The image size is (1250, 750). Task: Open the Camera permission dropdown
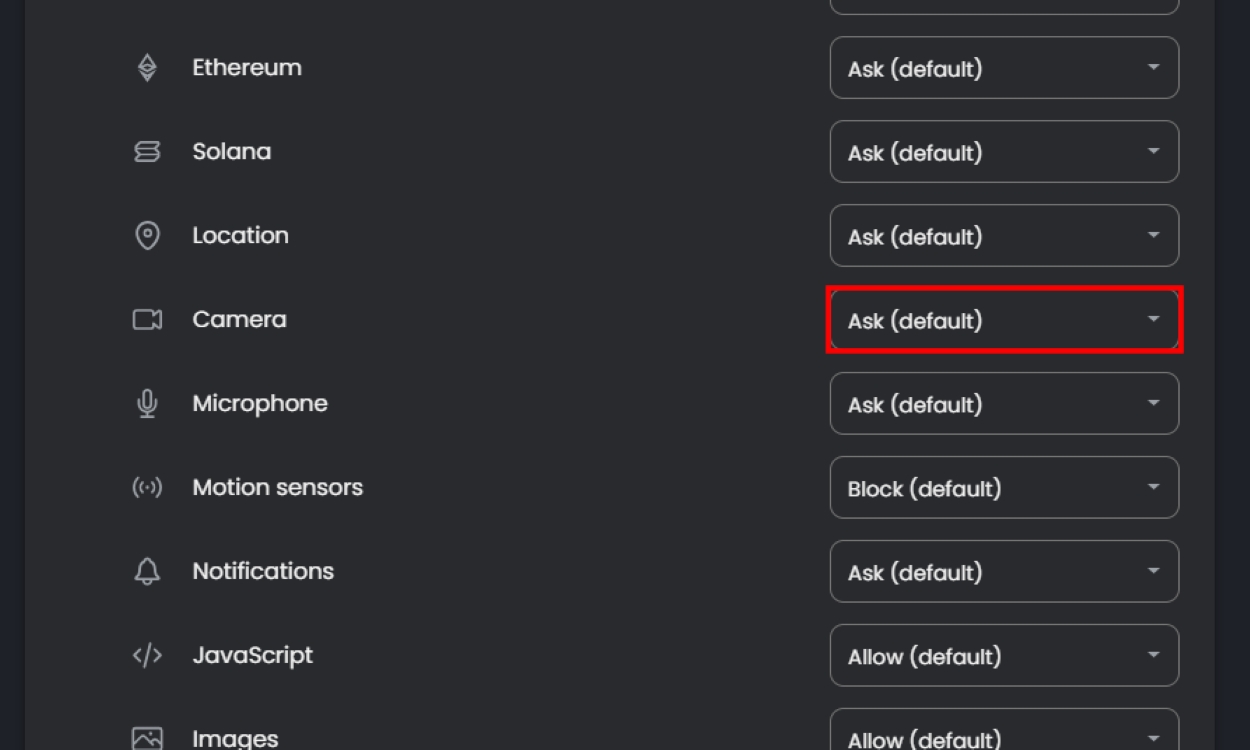point(1004,320)
